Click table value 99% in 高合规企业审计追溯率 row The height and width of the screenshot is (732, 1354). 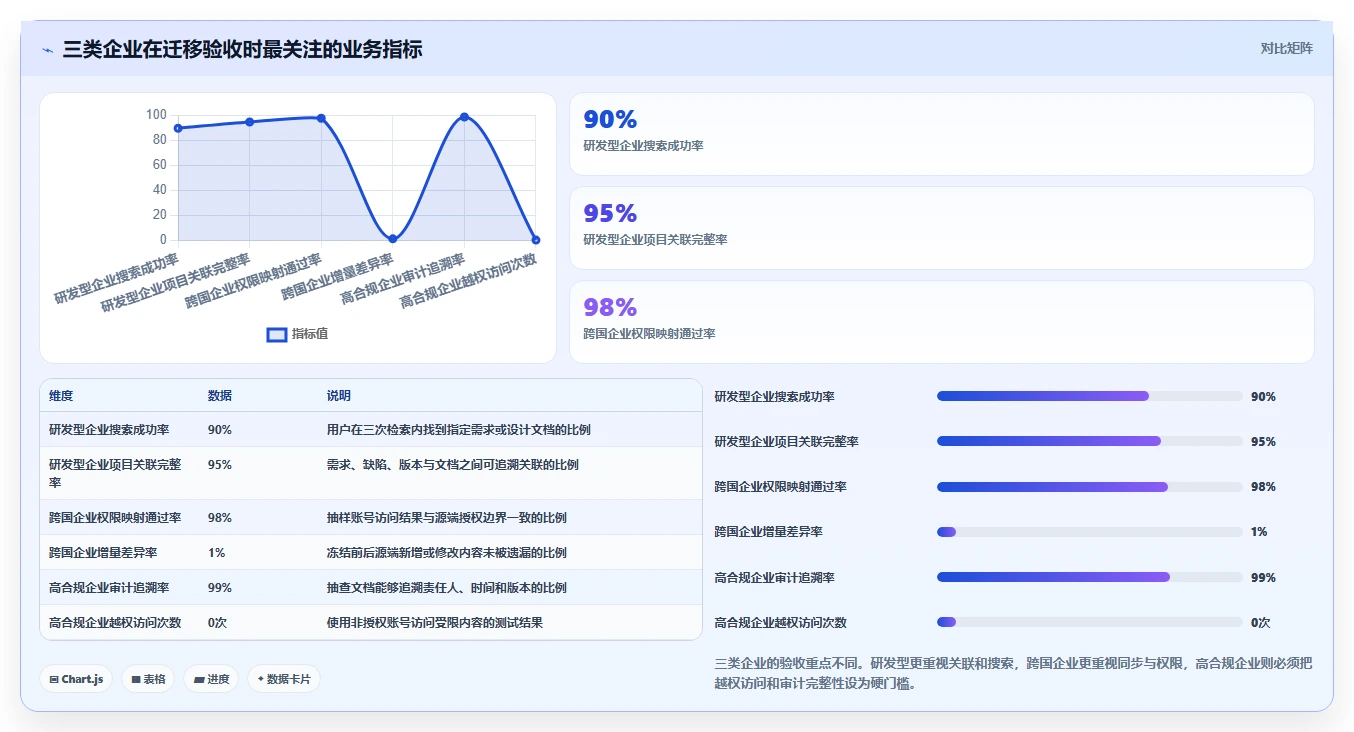coord(220,588)
